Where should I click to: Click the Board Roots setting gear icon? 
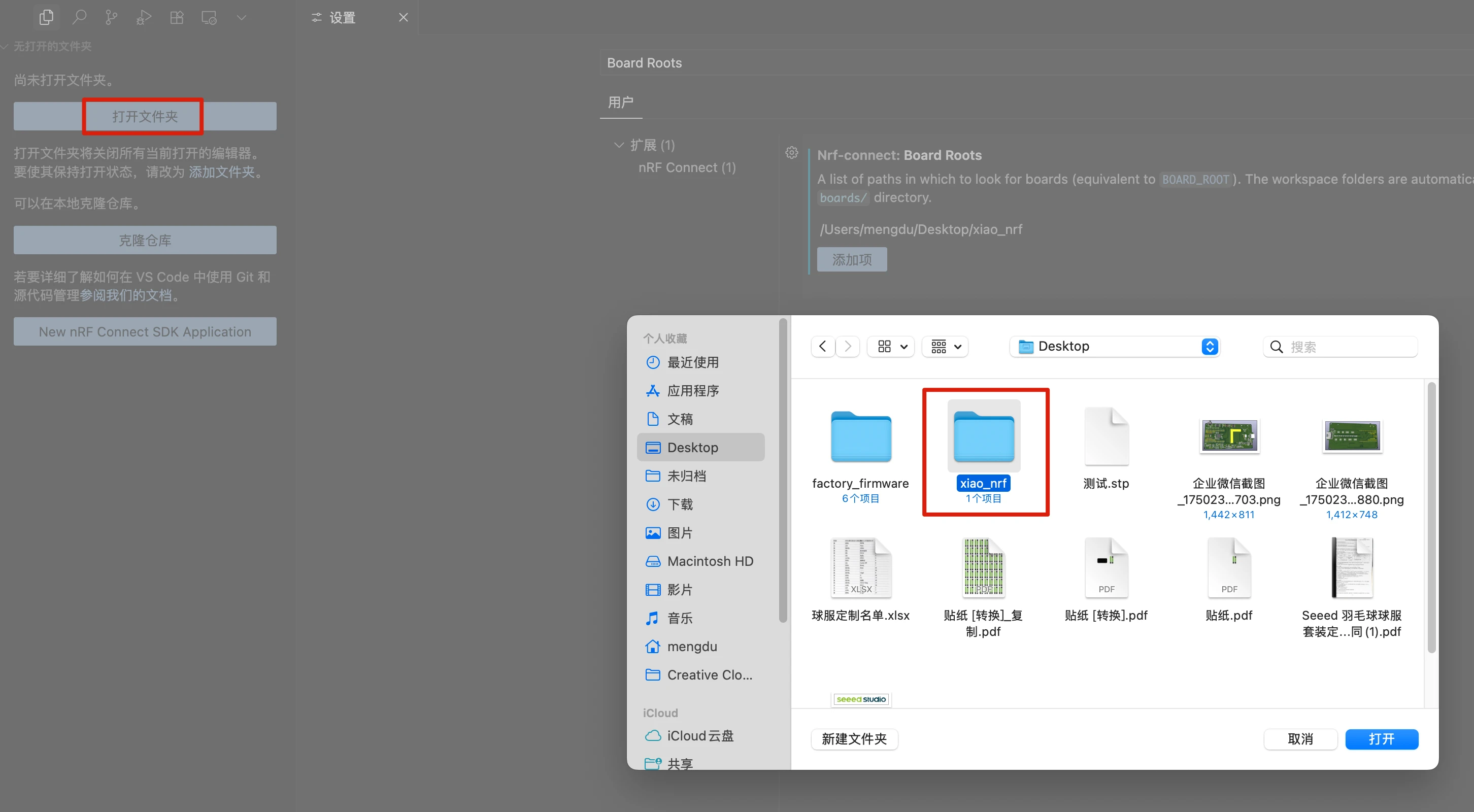[x=791, y=153]
